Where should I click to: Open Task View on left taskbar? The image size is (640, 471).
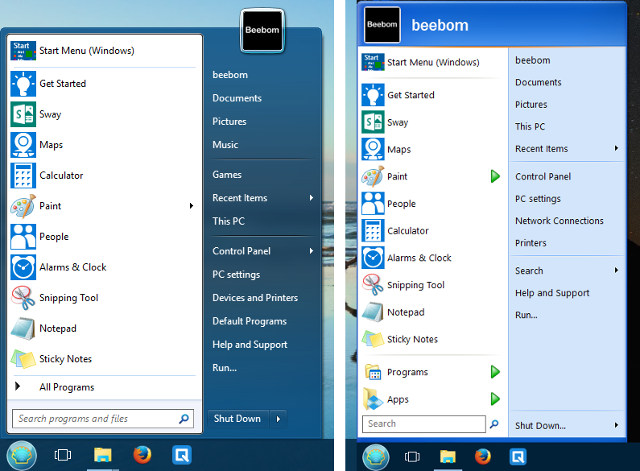coord(63,455)
